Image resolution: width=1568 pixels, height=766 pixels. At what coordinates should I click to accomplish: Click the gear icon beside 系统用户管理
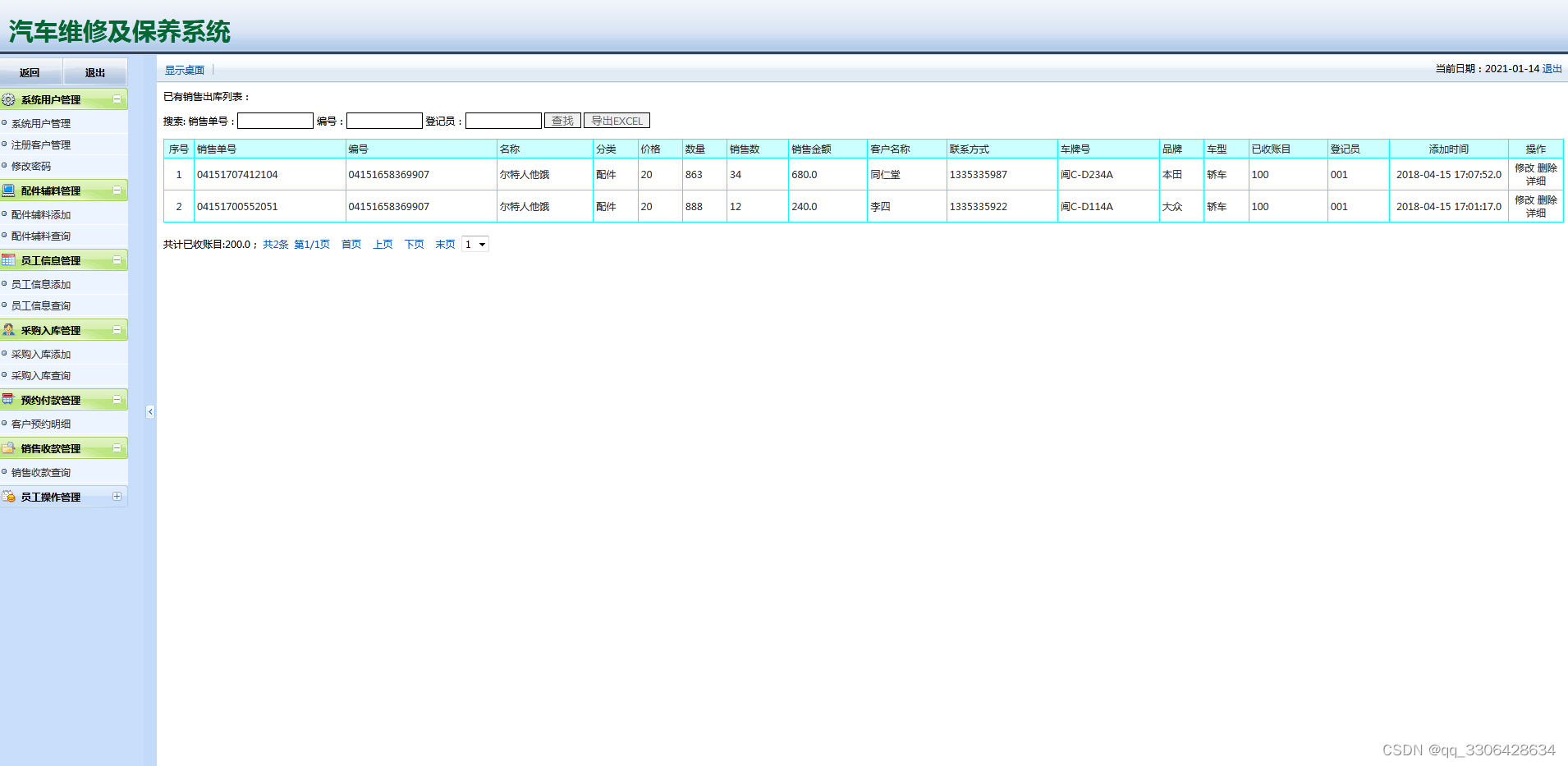pyautogui.click(x=8, y=99)
